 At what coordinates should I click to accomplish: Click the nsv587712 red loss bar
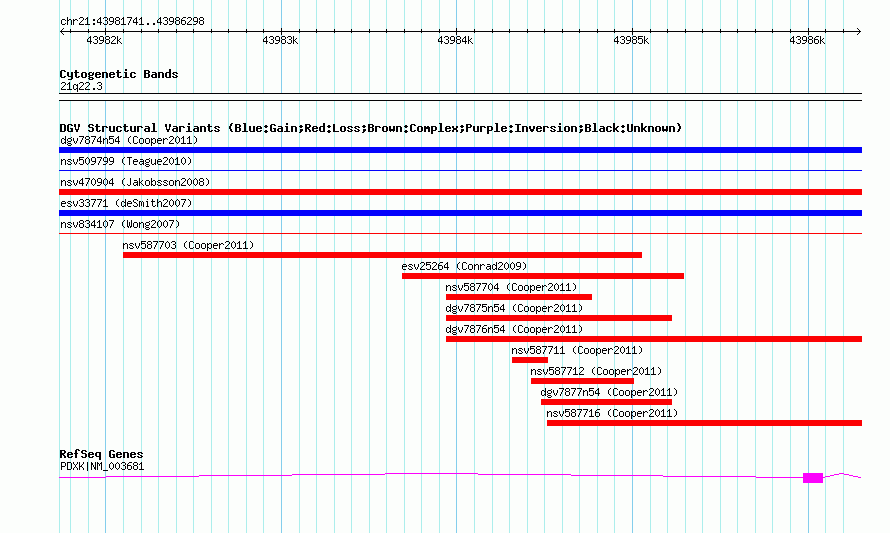582,381
